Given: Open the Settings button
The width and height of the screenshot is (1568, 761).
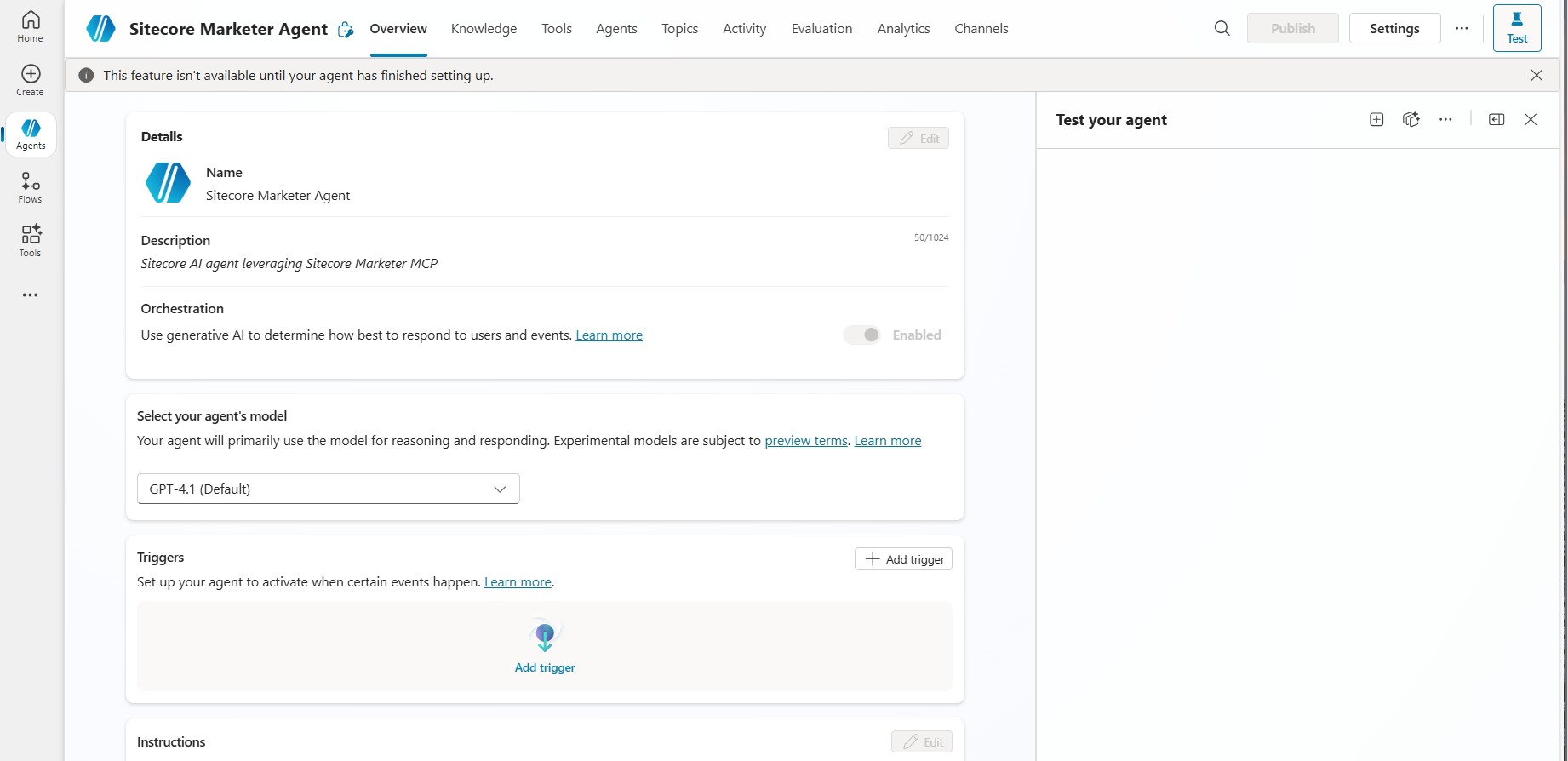Looking at the screenshot, I should (1394, 28).
